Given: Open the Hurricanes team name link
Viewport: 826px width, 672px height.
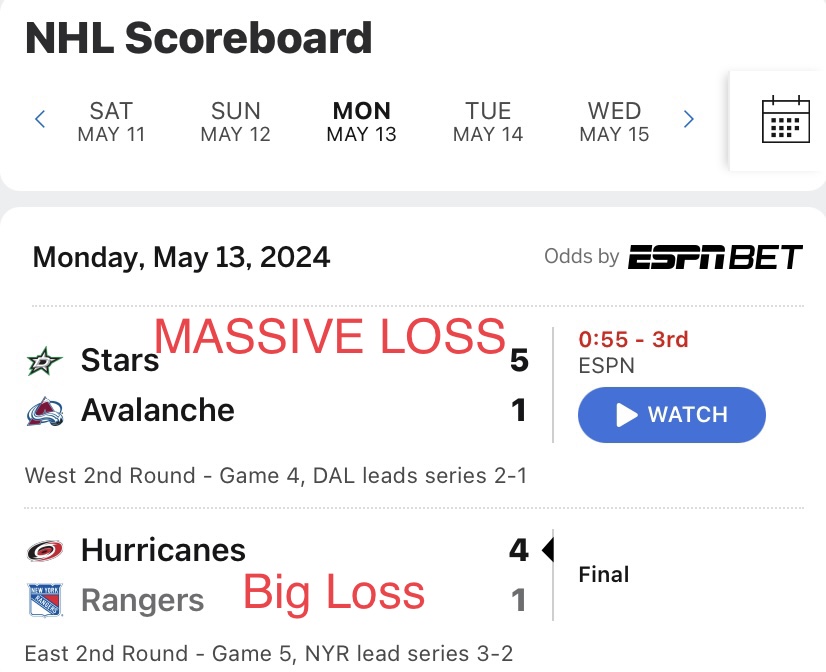Looking at the screenshot, I should [163, 550].
